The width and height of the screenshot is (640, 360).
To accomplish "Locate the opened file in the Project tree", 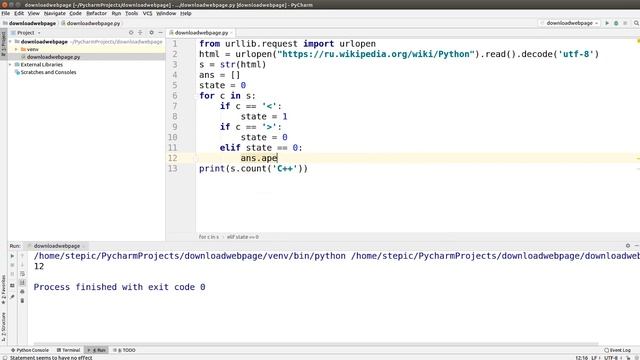I will [x=131, y=33].
